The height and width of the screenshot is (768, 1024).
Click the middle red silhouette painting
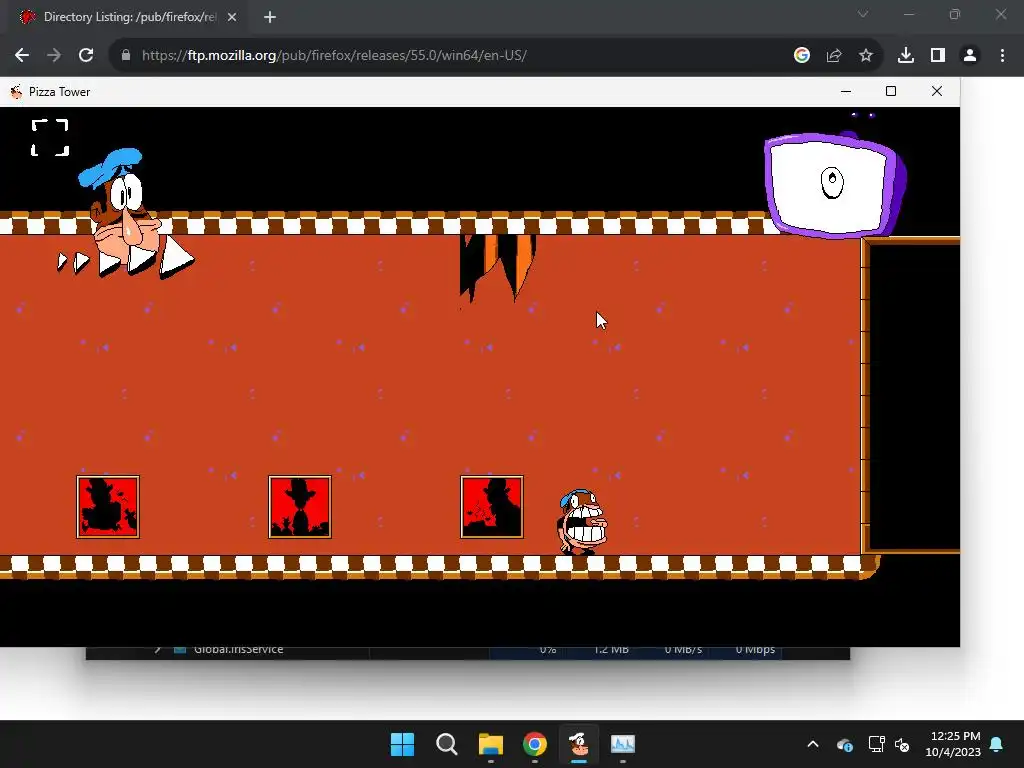point(300,507)
